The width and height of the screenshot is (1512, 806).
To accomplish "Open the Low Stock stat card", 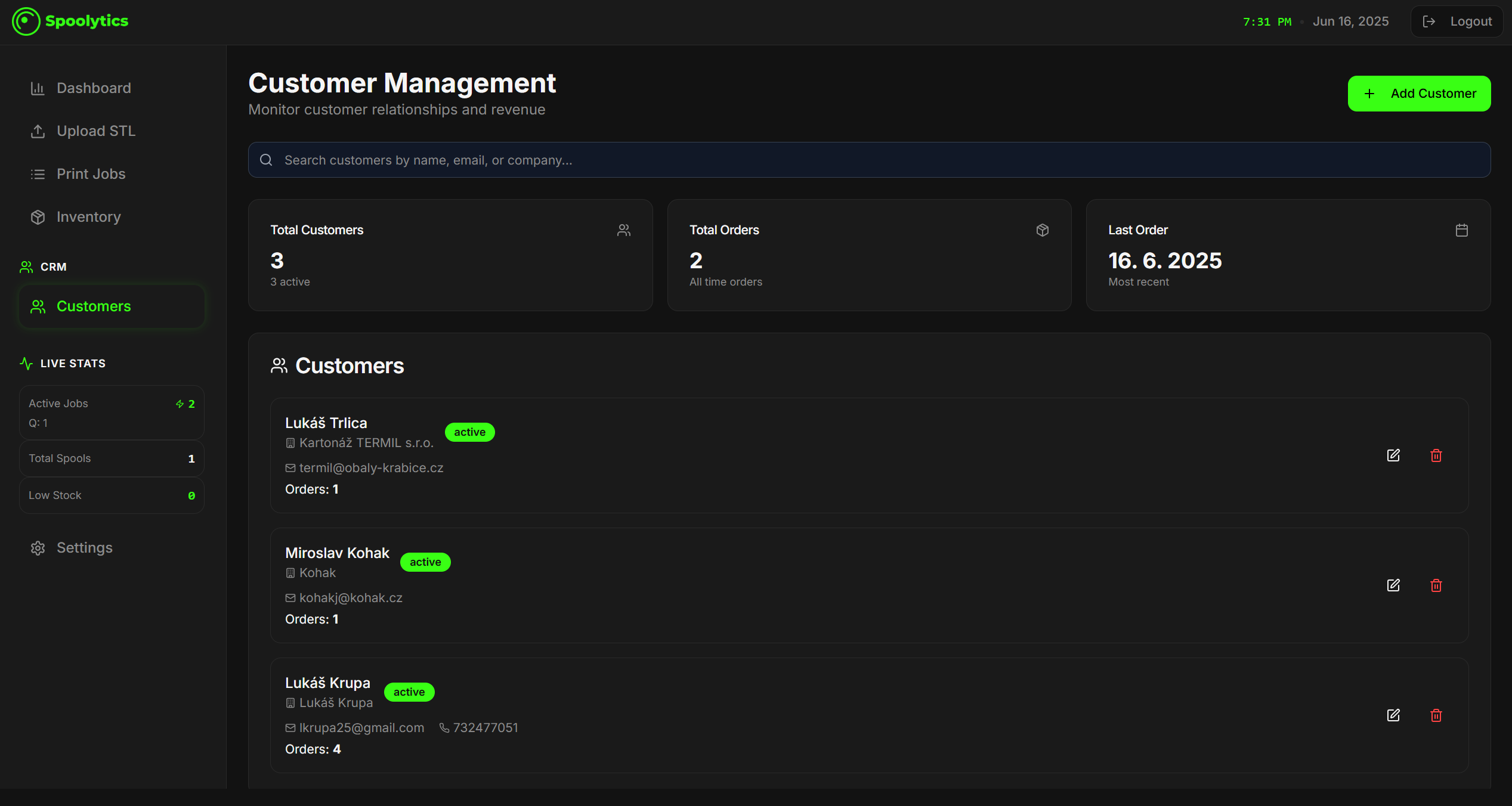I will (x=112, y=495).
